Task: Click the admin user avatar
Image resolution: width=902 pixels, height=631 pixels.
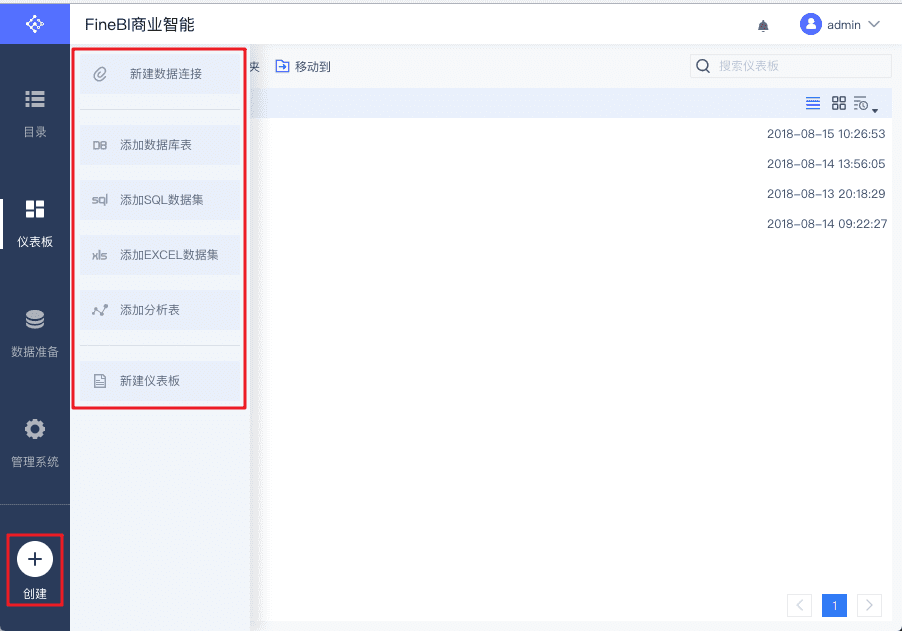Action: 811,24
